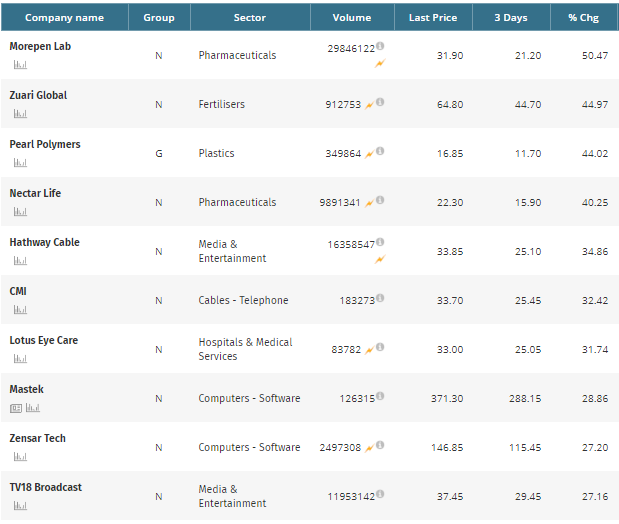
Task: Click the Last Price column header
Action: pyautogui.click(x=433, y=17)
